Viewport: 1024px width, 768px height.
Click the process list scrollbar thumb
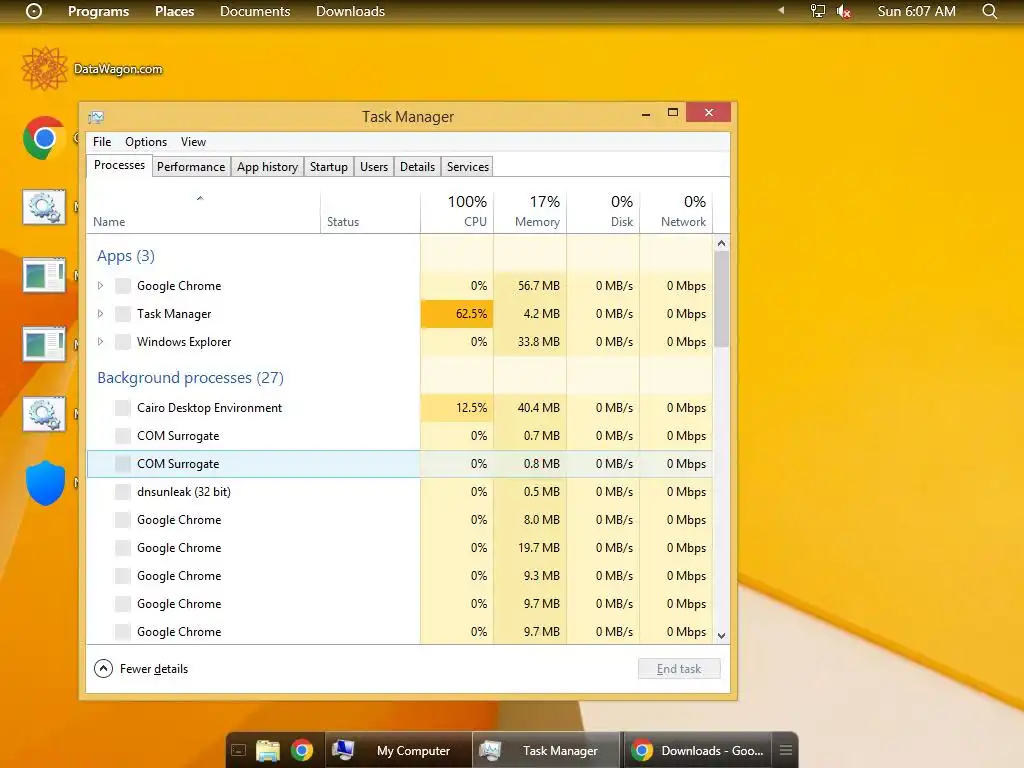721,298
